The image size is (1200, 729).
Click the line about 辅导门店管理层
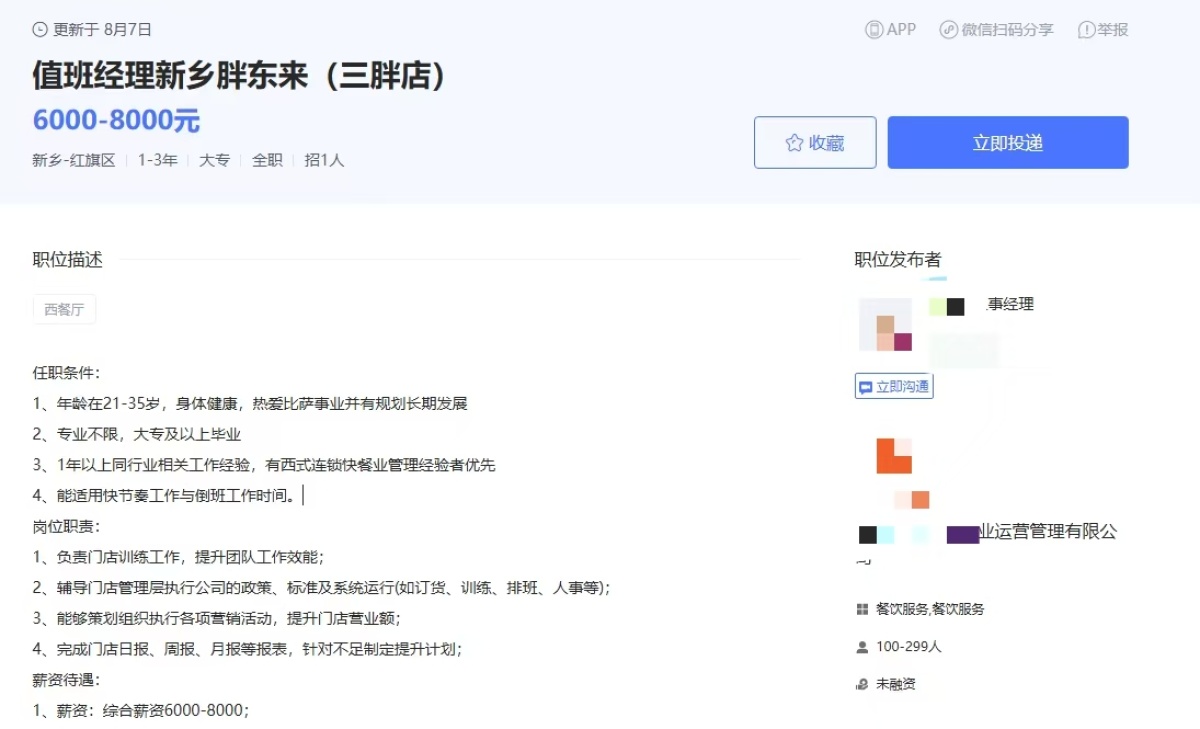[322, 588]
